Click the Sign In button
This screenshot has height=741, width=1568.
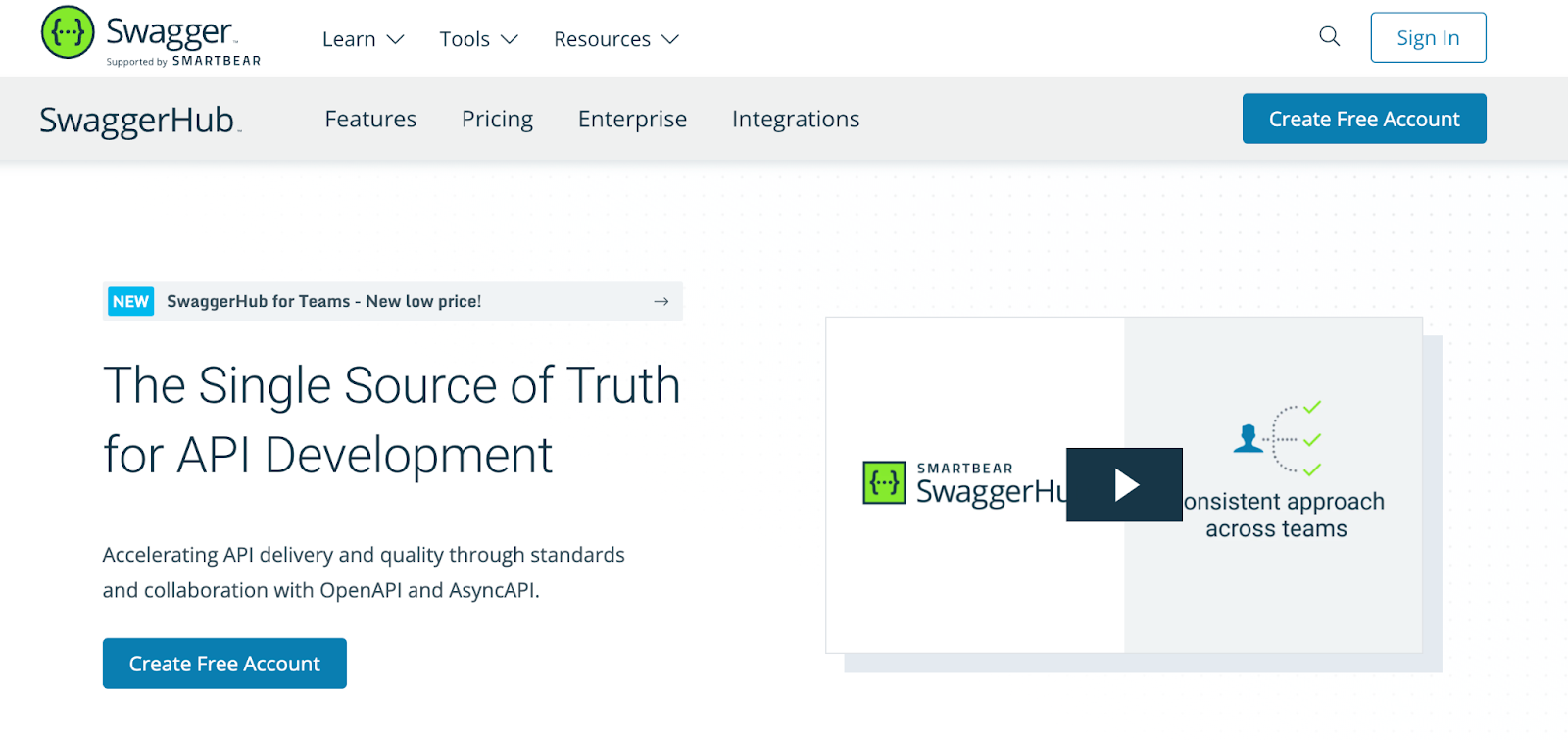[1428, 37]
